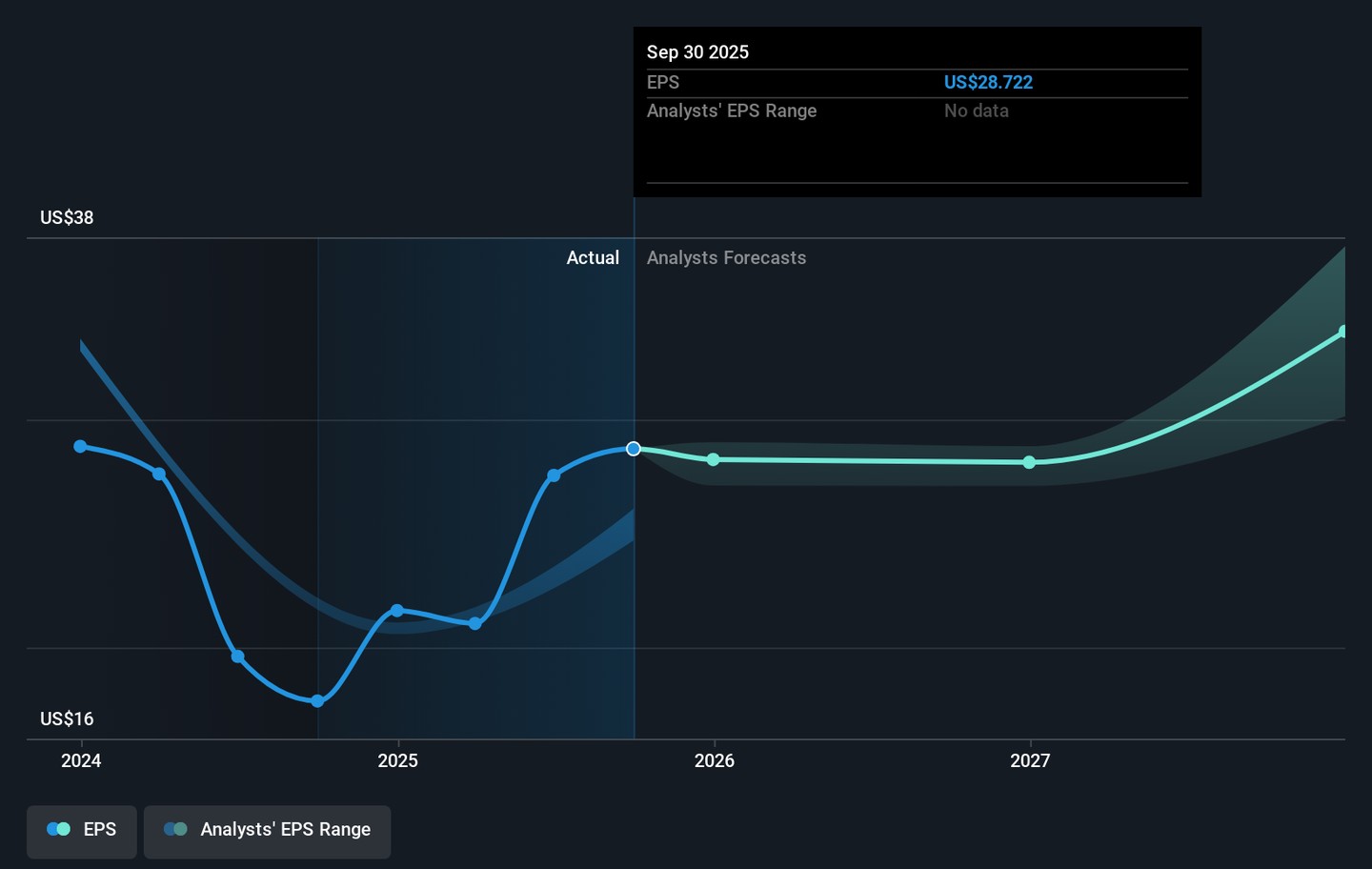Toggle the EPS series legend label

point(100,829)
